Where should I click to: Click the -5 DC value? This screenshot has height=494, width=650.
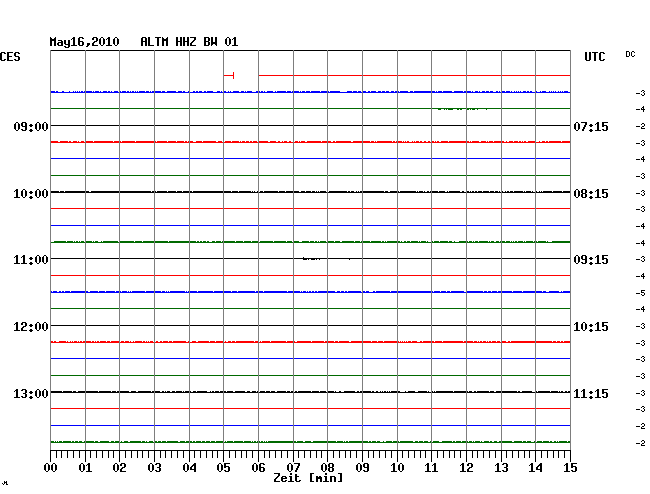(640, 293)
